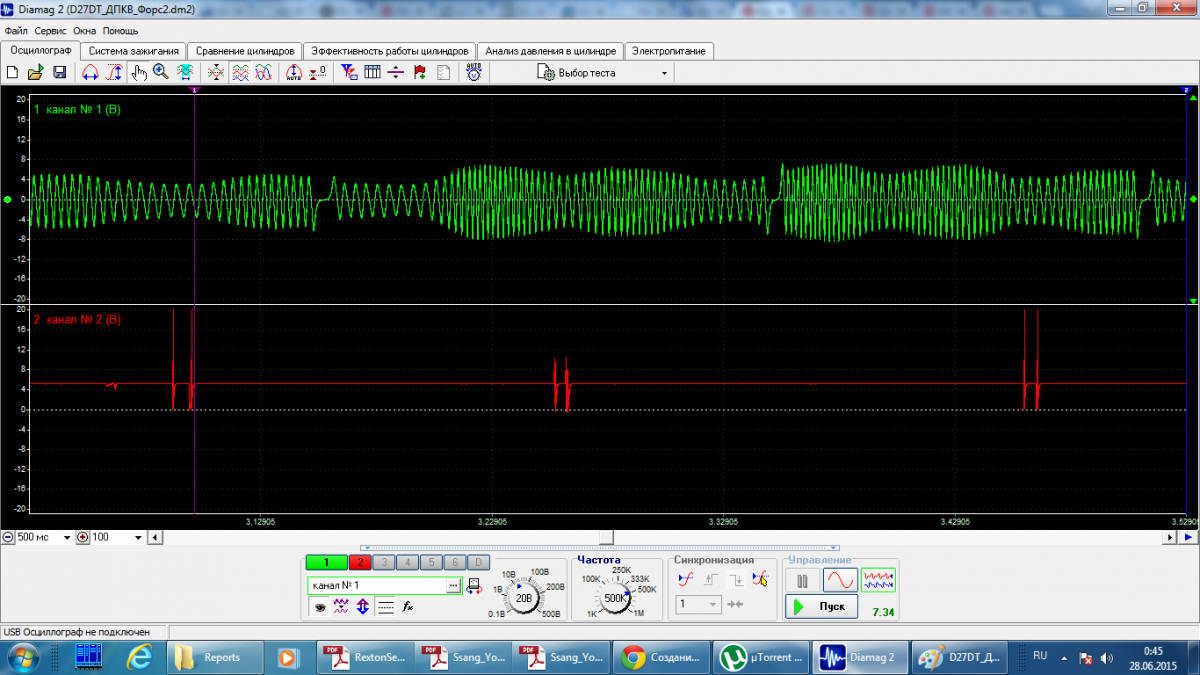Screen dimensions: 1200x675
Task: Expand the 500 мс time scale dropdown
Action: click(x=67, y=538)
